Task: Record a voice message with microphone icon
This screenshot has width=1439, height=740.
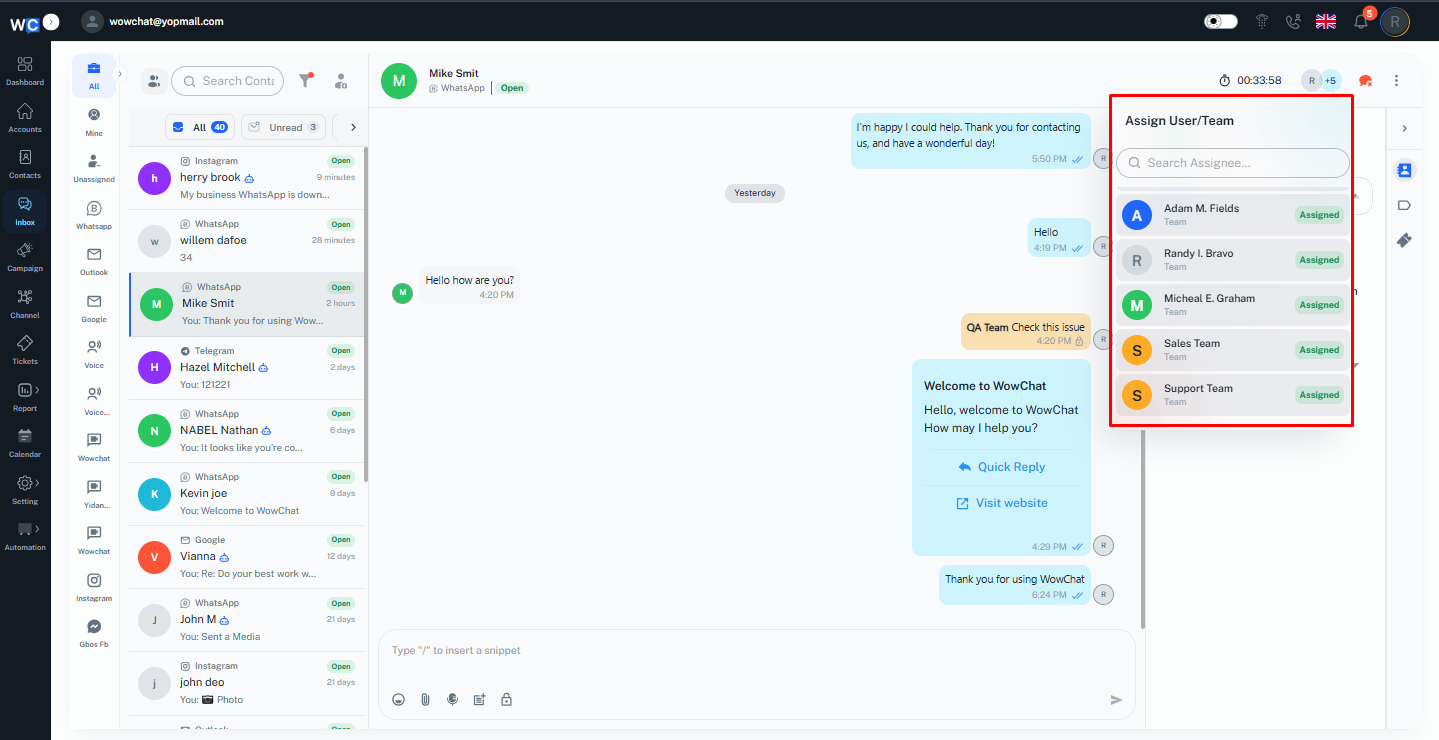Action: coord(452,700)
